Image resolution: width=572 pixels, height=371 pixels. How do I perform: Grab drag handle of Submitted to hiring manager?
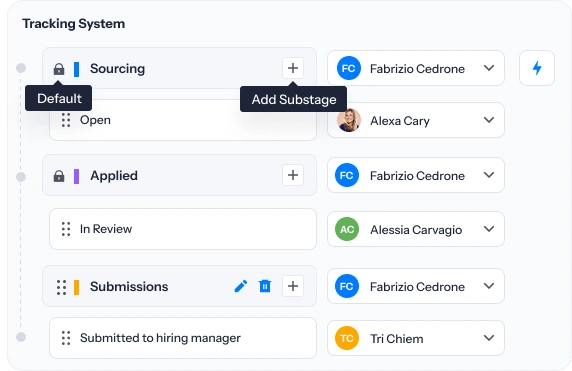tap(66, 338)
